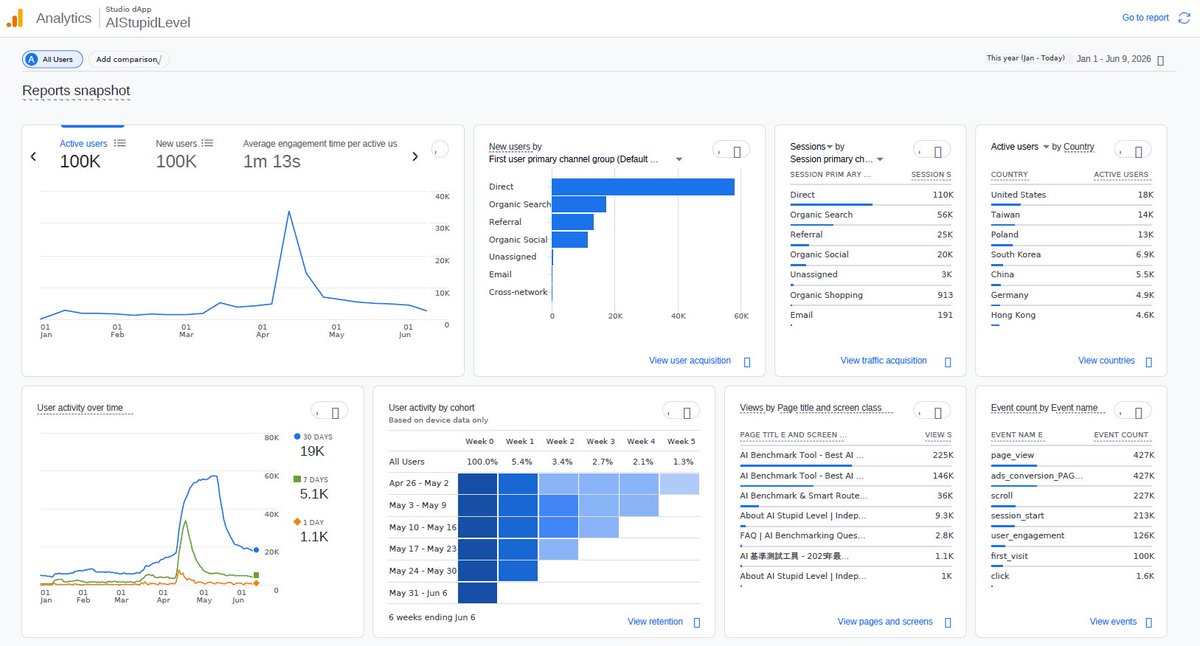Select the session_start event row
Image resolution: width=1200 pixels, height=646 pixels.
pos(1070,517)
